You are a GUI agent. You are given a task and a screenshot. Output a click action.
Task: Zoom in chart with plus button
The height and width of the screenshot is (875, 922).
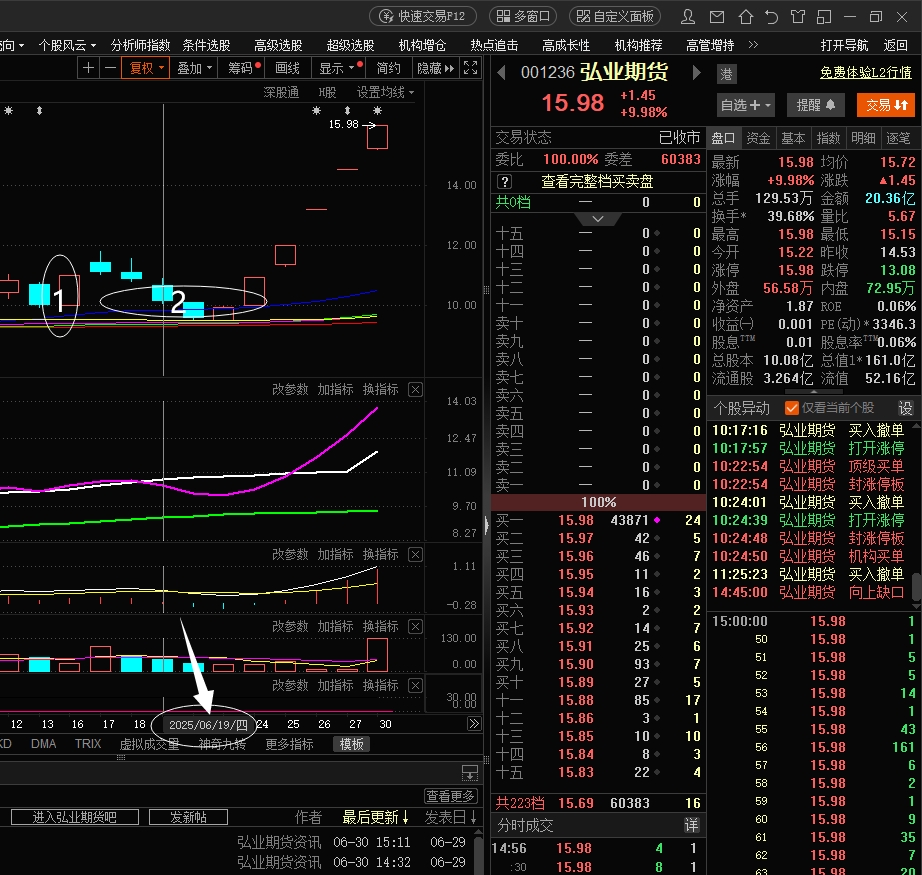coord(88,68)
